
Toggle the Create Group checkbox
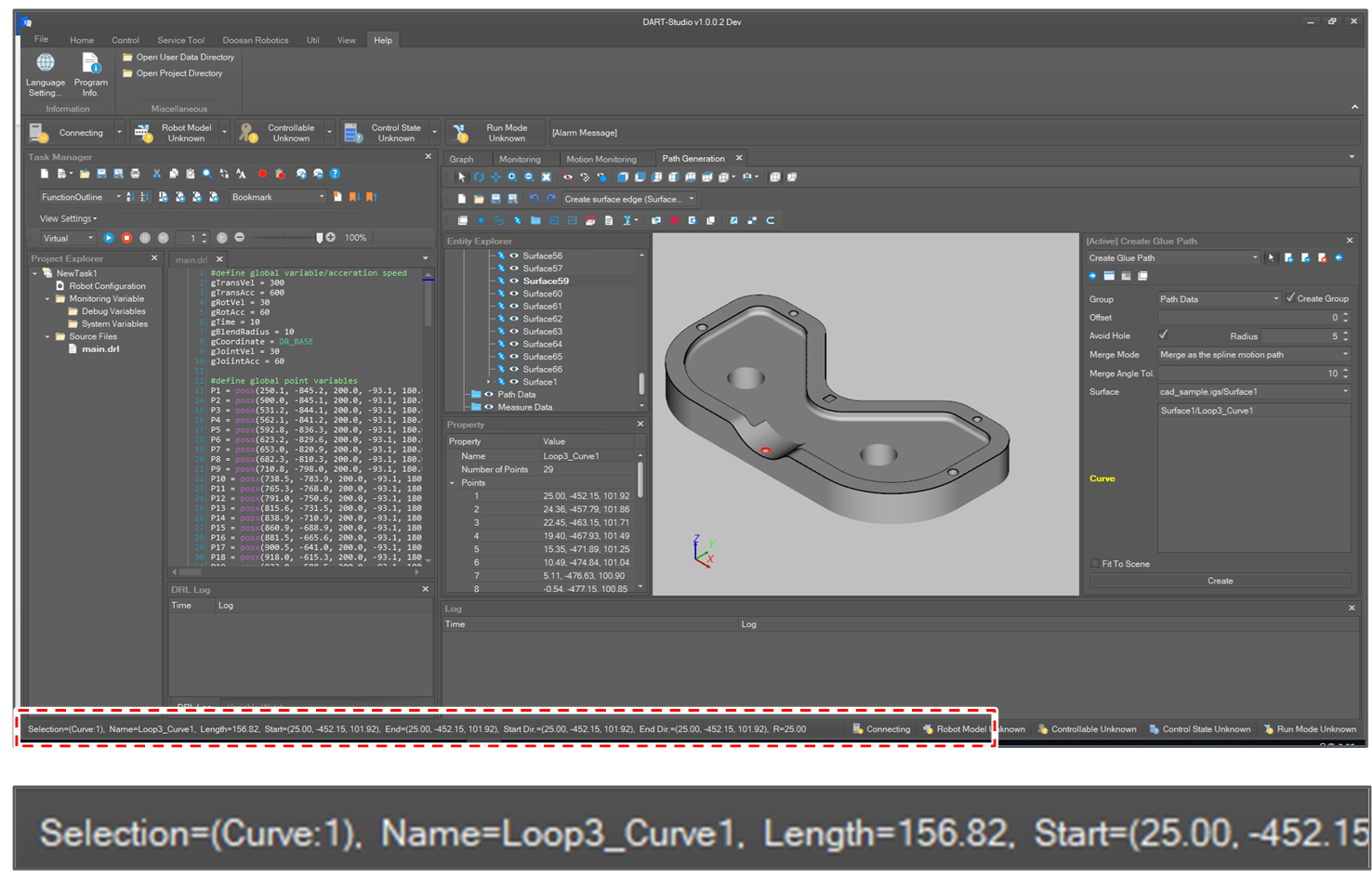click(1290, 298)
